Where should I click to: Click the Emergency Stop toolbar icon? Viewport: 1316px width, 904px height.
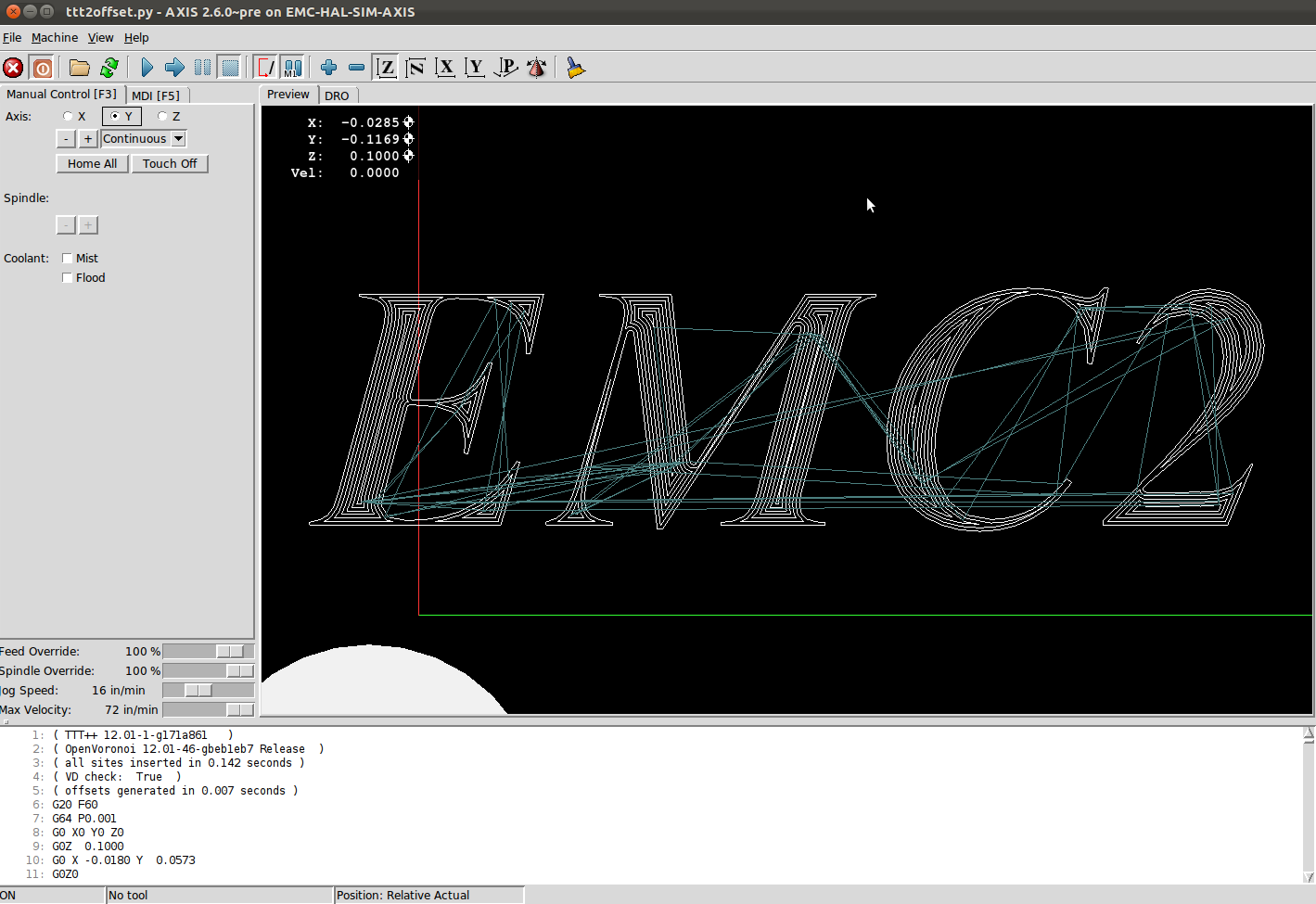click(13, 68)
